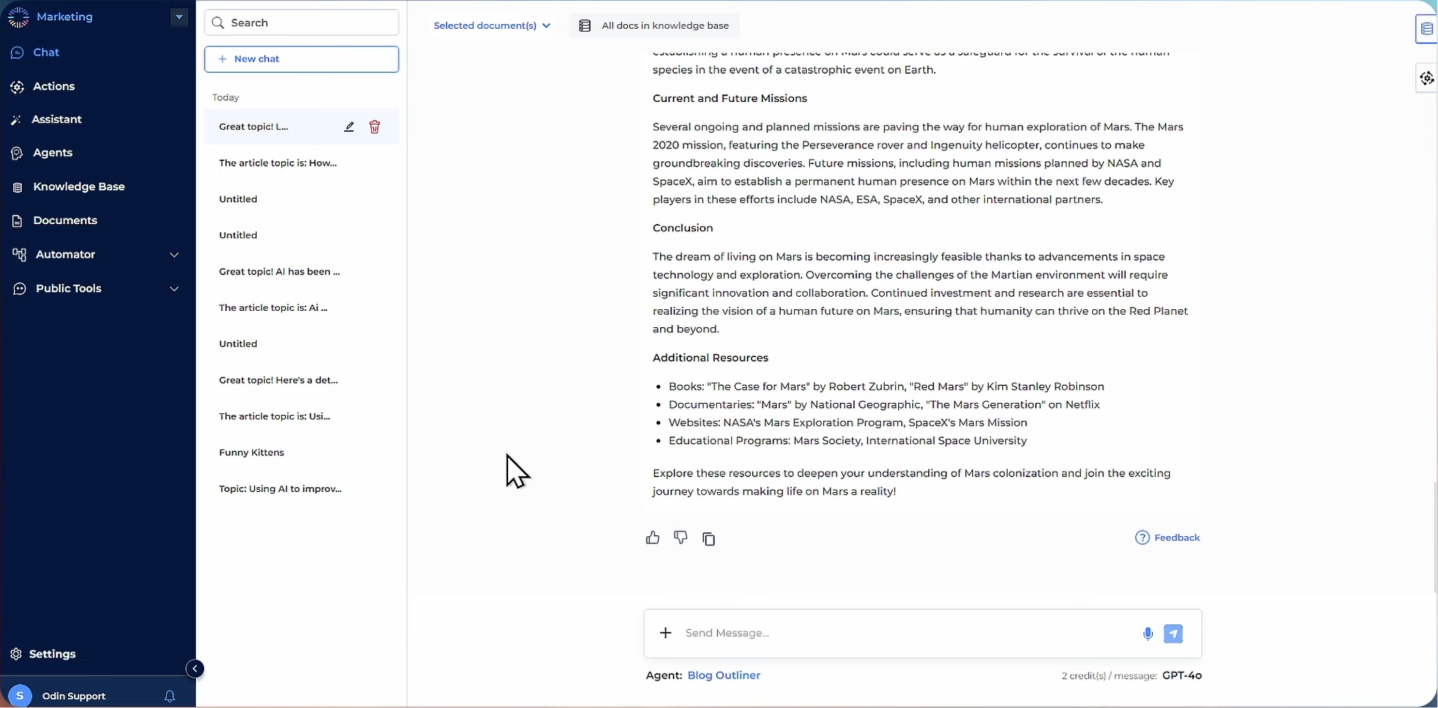Click the trash icon to delete current chat
The image size is (1438, 708).
[374, 127]
